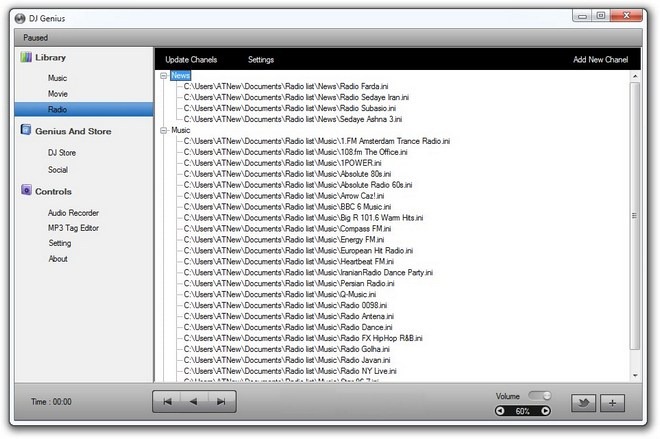Open Music in the Library sidebar
Viewport: 660px width, 439px height.
[x=57, y=78]
